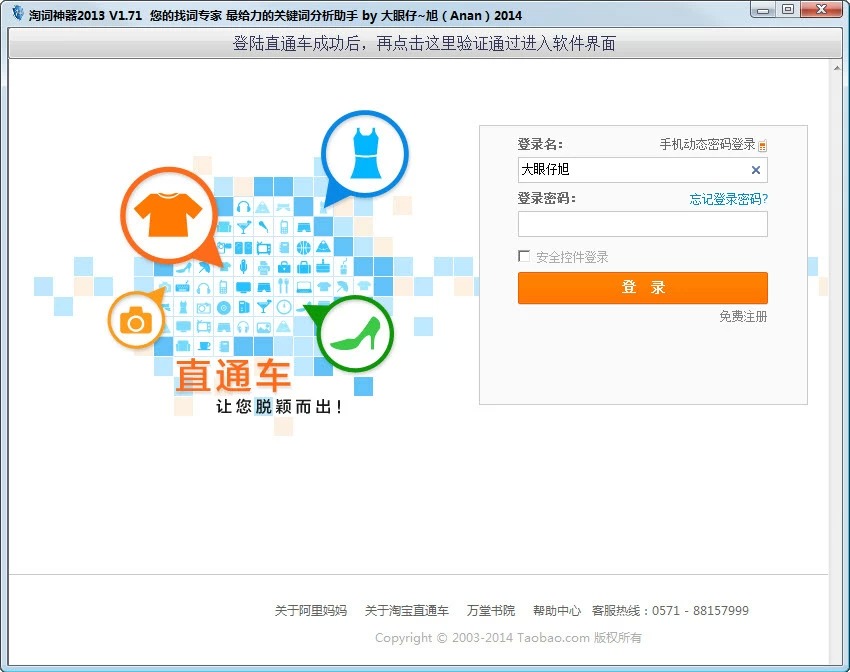The width and height of the screenshot is (850, 672).
Task: Click the slogan 让您脱颖而出!
Action: pyautogui.click(x=279, y=406)
